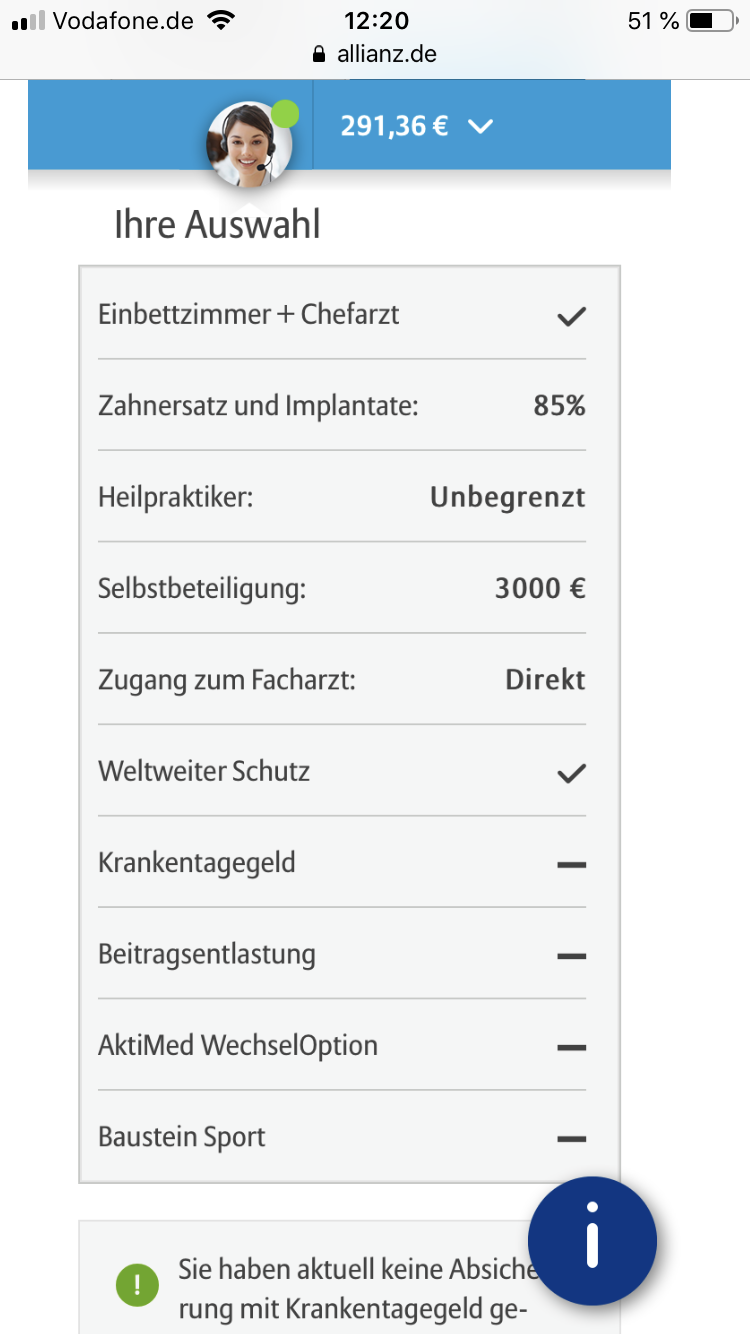Tap the battery icon in status bar
750x1334 pixels.
711,21
